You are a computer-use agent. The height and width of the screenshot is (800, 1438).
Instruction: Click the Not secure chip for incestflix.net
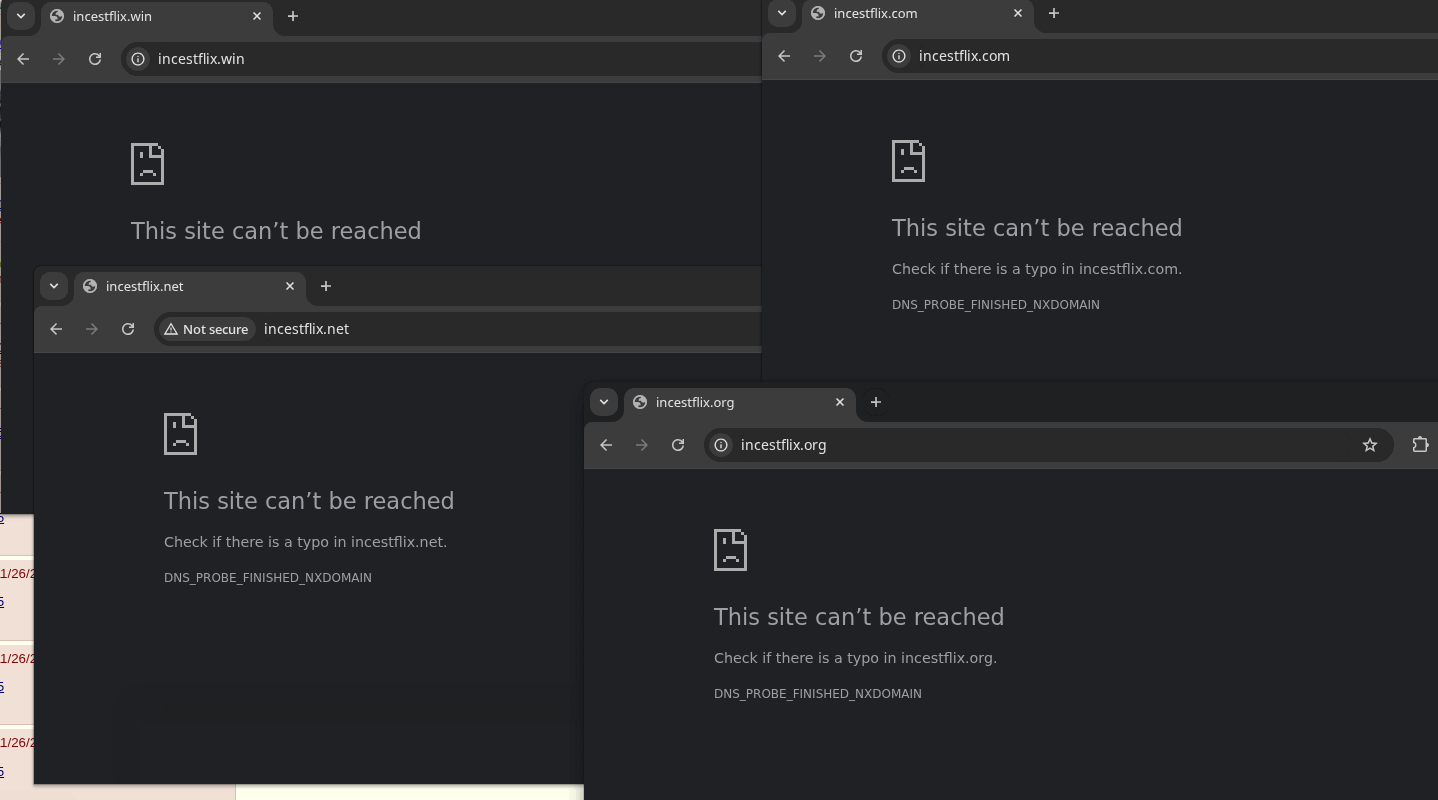click(x=206, y=329)
